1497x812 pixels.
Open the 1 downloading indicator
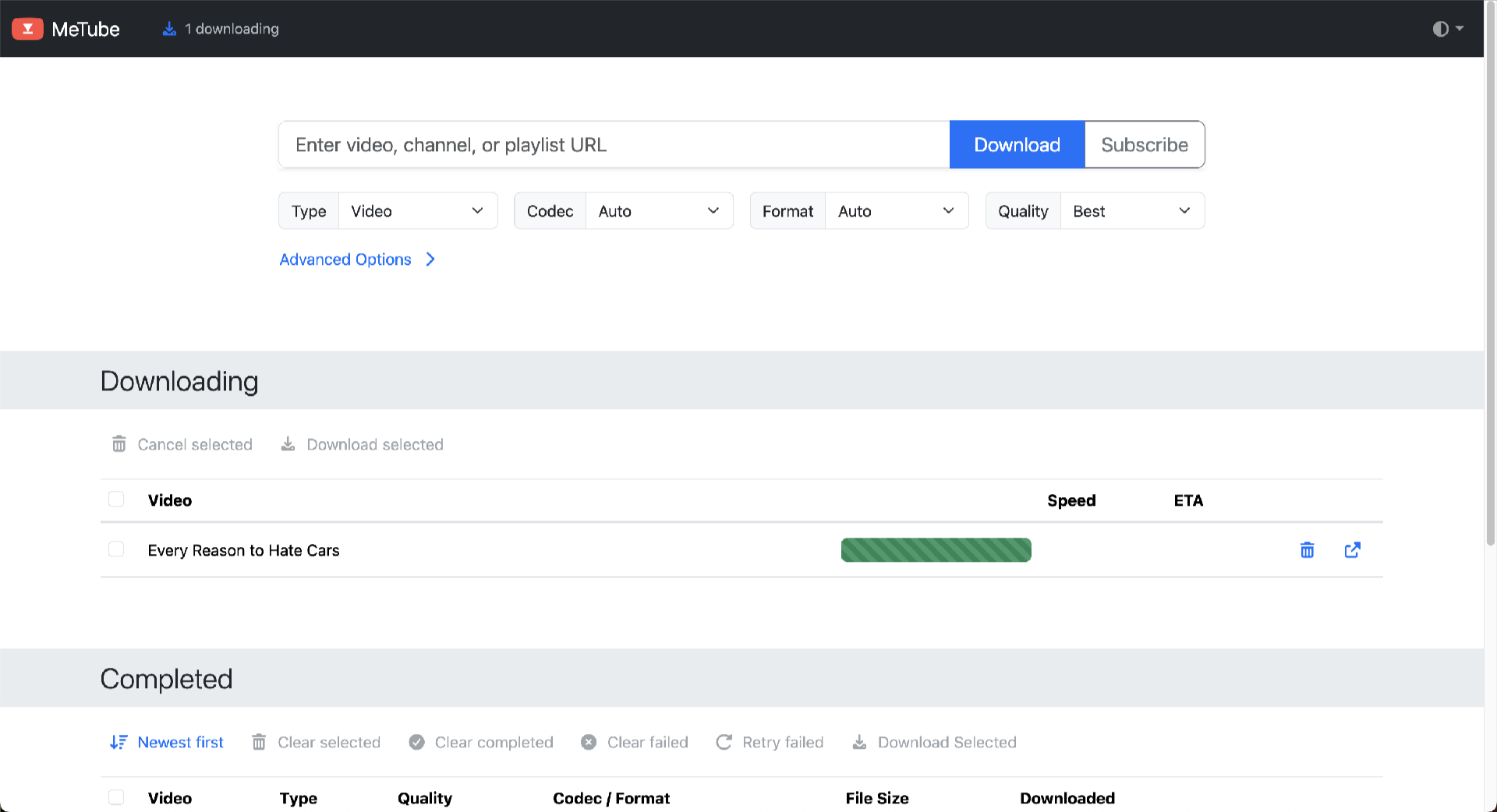(x=220, y=29)
